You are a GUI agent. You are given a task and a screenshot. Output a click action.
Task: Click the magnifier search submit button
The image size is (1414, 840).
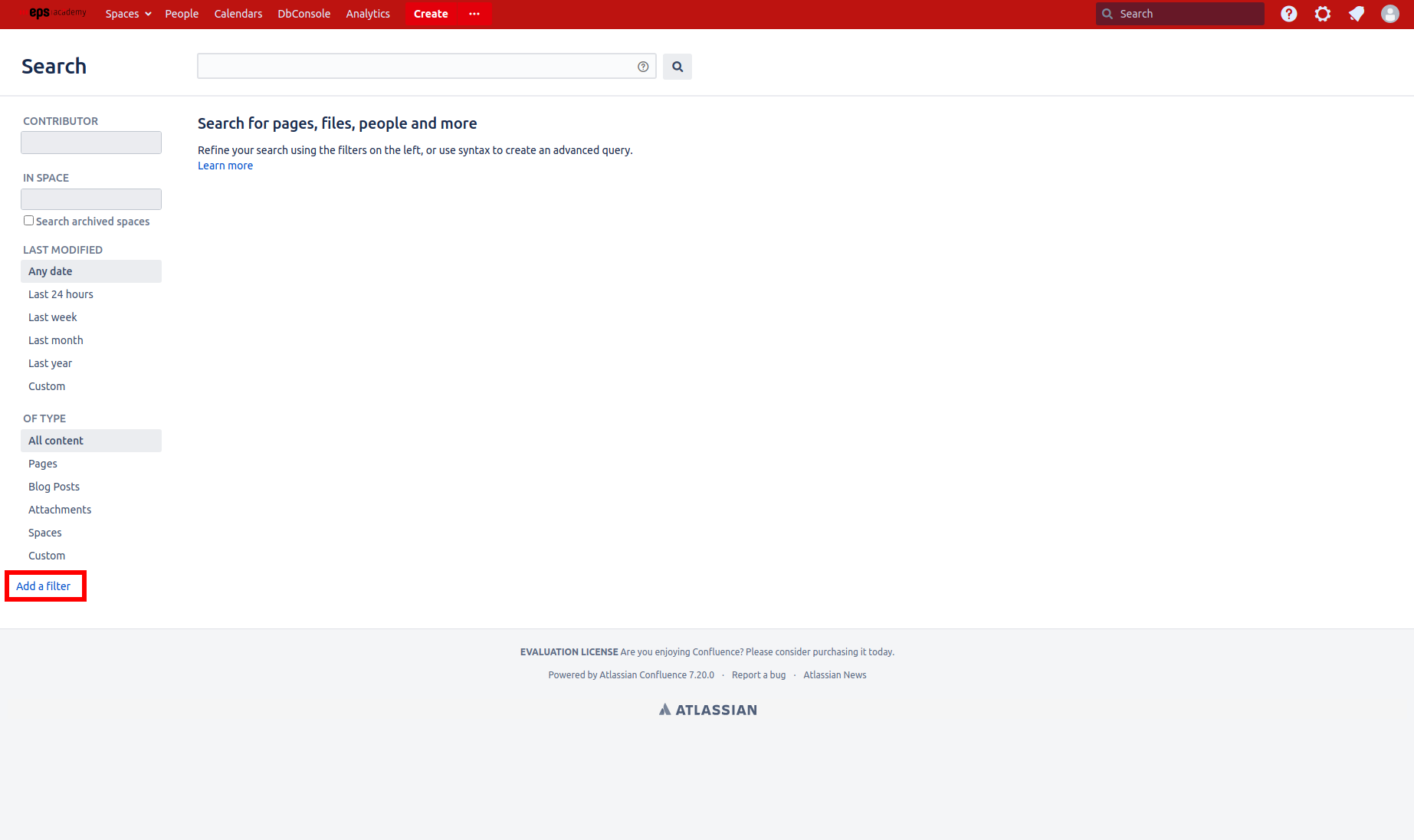(x=677, y=67)
